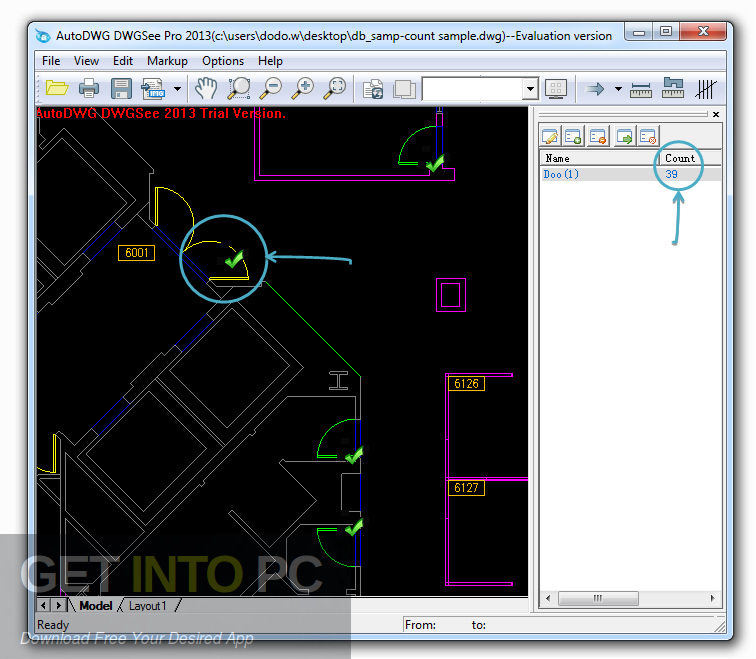Click room label 6127 in drawing
Viewport: 756px width, 659px height.
pos(466,488)
